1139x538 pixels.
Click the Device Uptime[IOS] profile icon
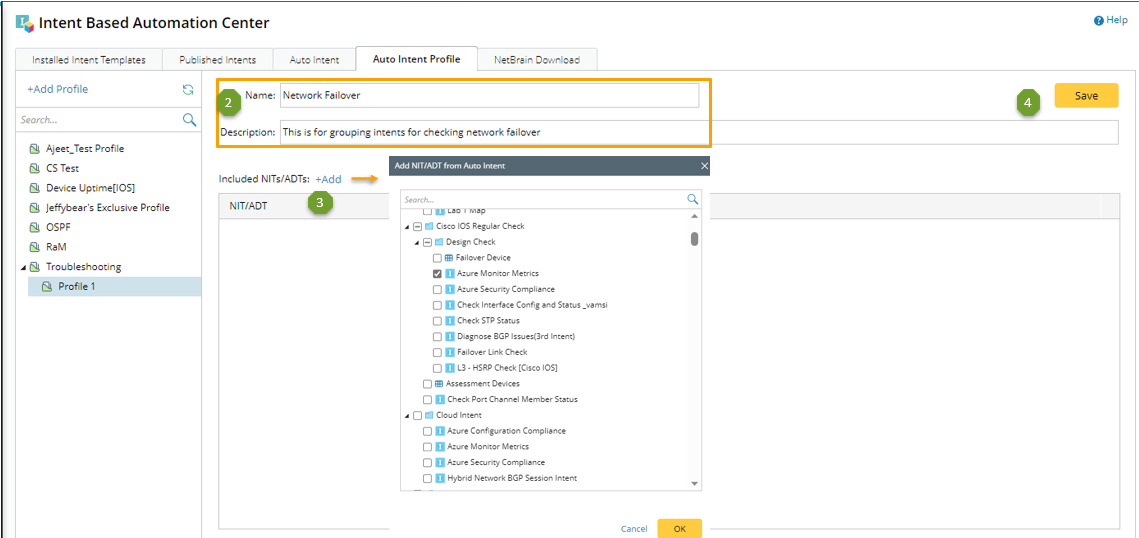pos(35,188)
